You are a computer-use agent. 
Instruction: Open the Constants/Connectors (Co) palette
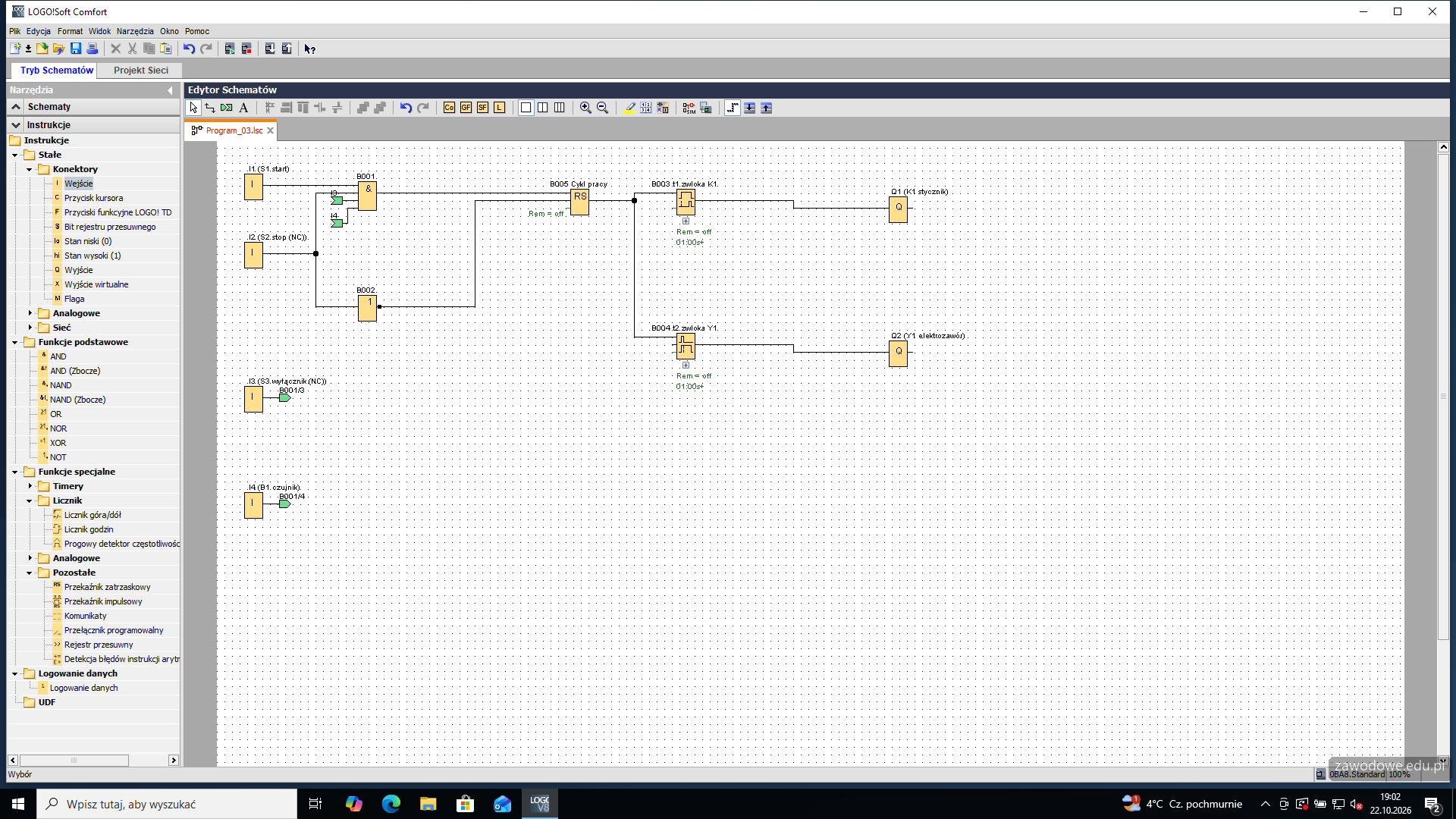pyautogui.click(x=449, y=108)
